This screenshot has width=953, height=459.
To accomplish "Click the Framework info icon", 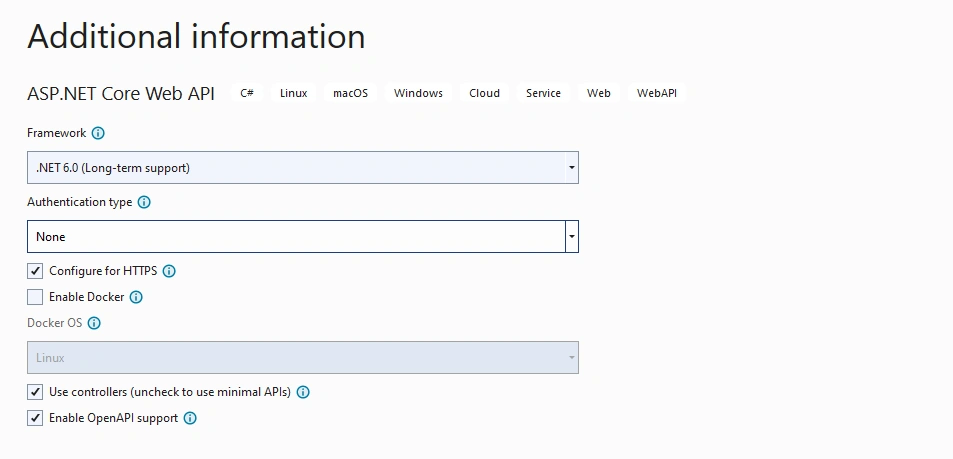I will pyautogui.click(x=98, y=133).
